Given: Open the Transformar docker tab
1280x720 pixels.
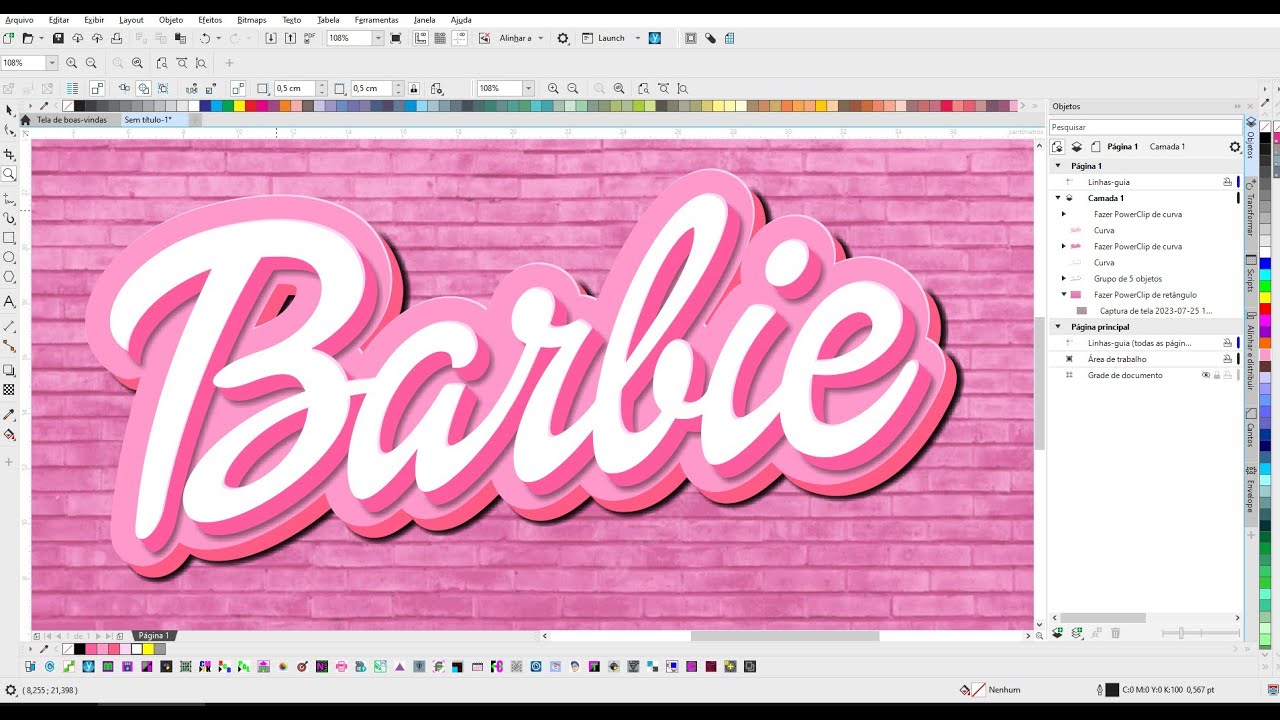Looking at the screenshot, I should pyautogui.click(x=1250, y=208).
